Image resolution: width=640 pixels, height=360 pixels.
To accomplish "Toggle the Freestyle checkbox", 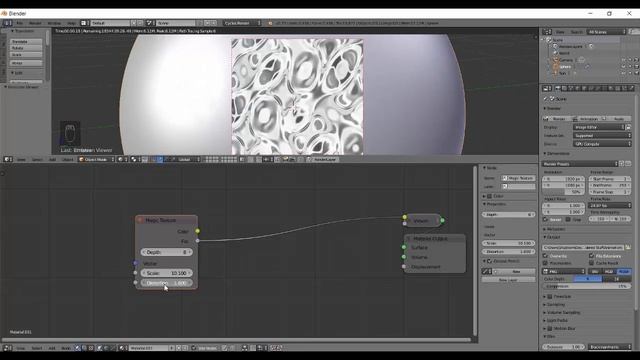I will click(x=550, y=297).
